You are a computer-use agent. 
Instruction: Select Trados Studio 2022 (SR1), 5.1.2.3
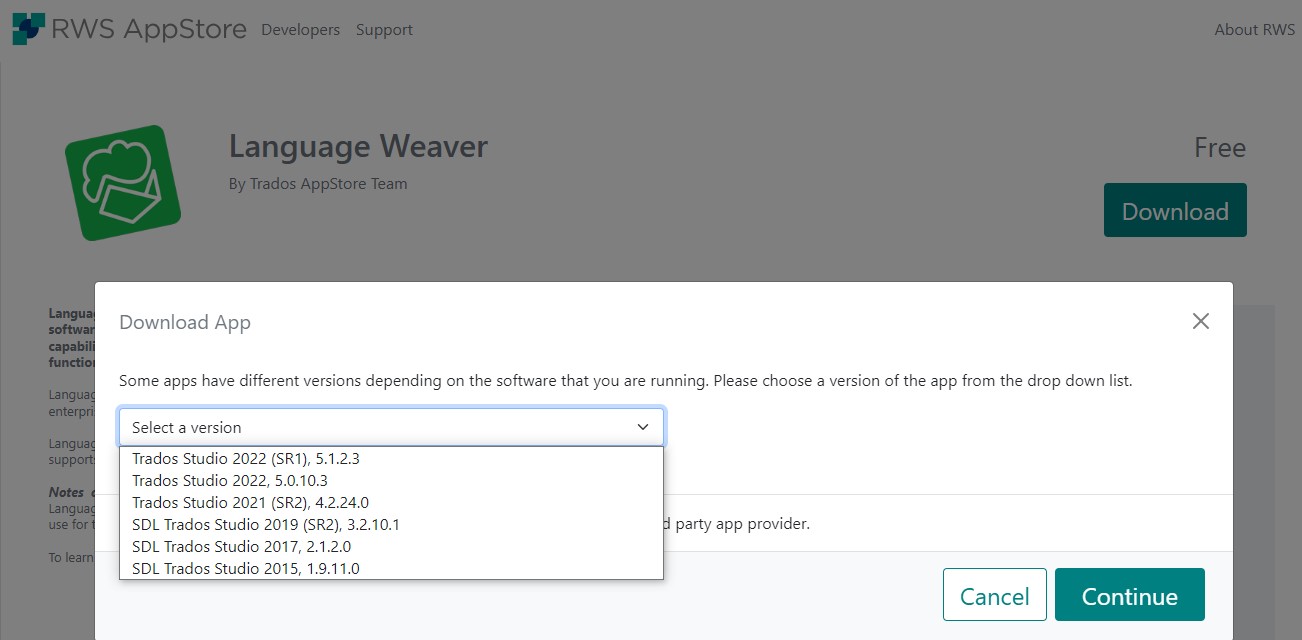[x=246, y=458]
